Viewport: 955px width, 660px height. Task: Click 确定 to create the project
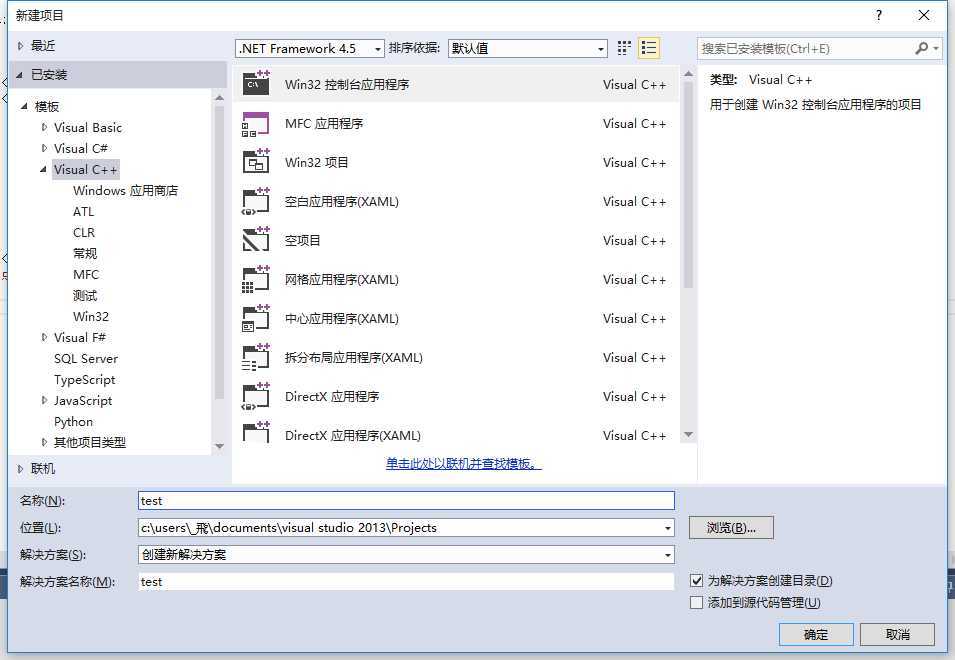[x=816, y=634]
